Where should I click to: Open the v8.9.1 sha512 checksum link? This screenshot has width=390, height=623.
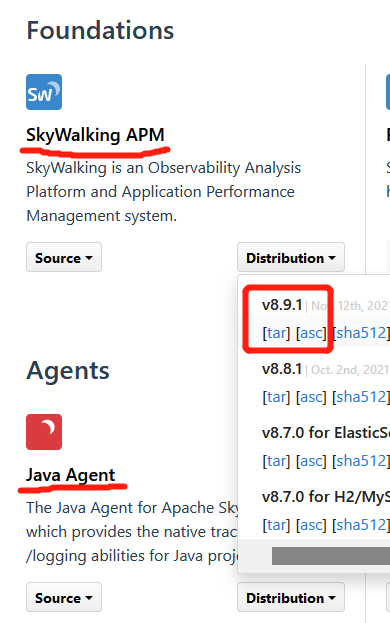[361, 333]
